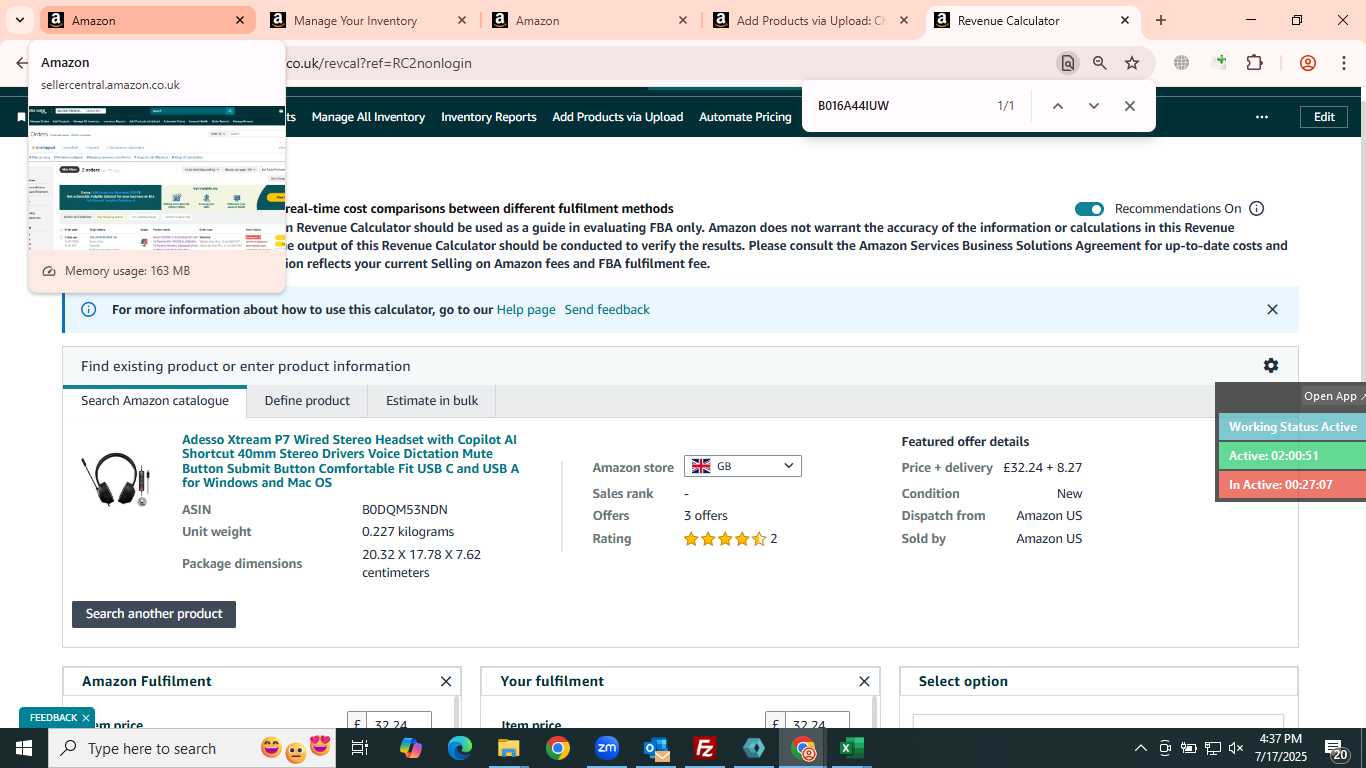This screenshot has width=1366, height=768.
Task: Switch to Estimate in bulk tab
Action: (432, 401)
